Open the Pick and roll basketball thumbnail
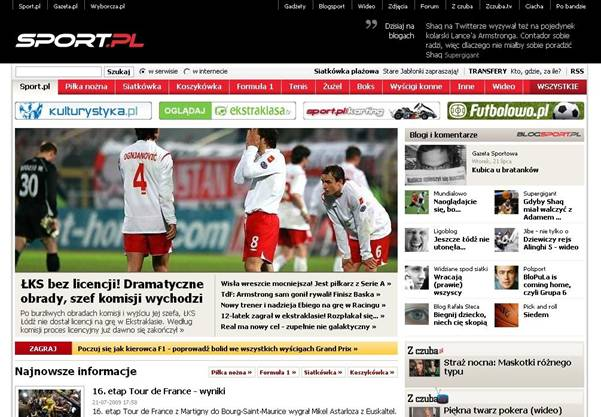Viewport: 601px width, 417px height. (506, 315)
